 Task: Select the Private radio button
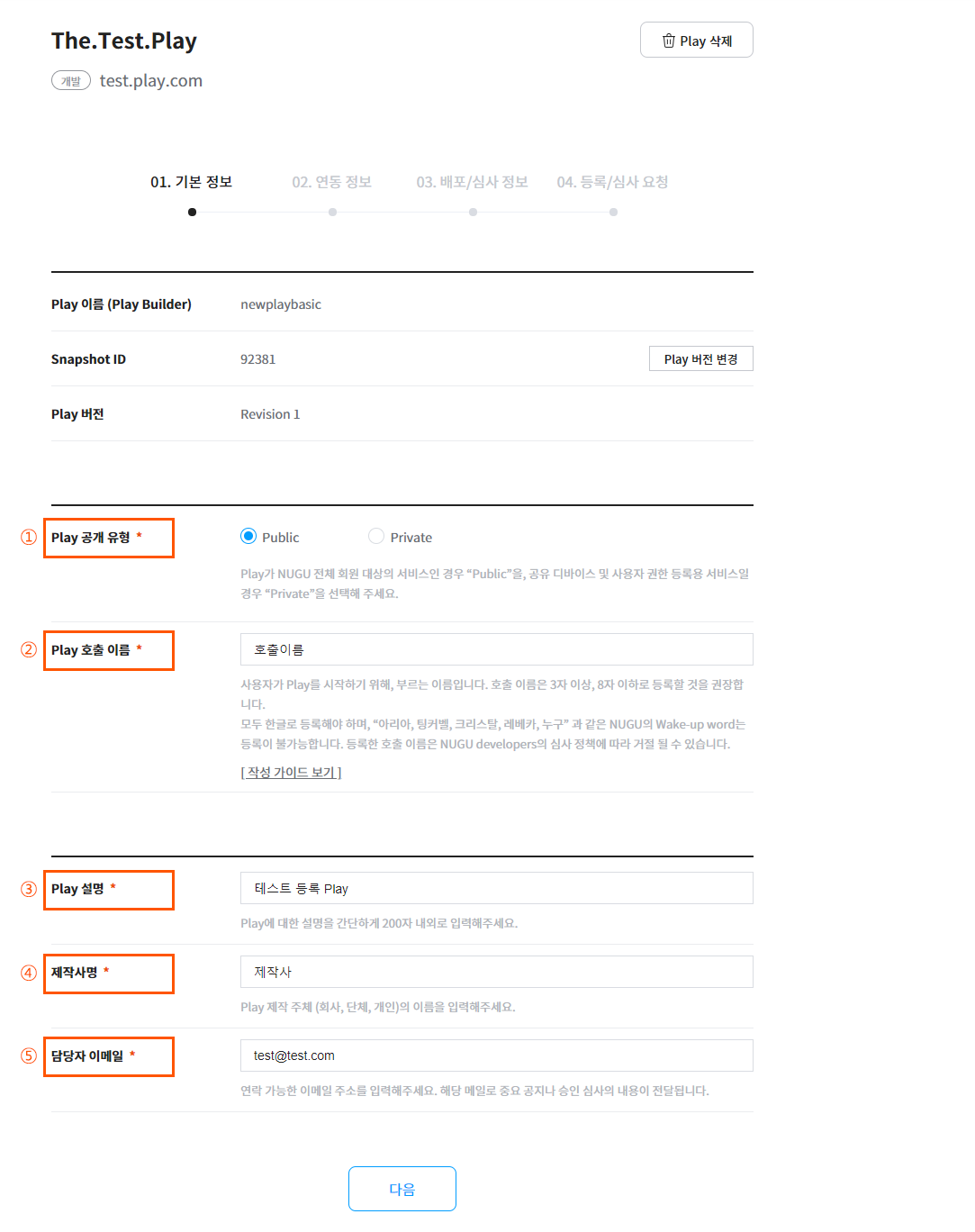pyautogui.click(x=376, y=537)
